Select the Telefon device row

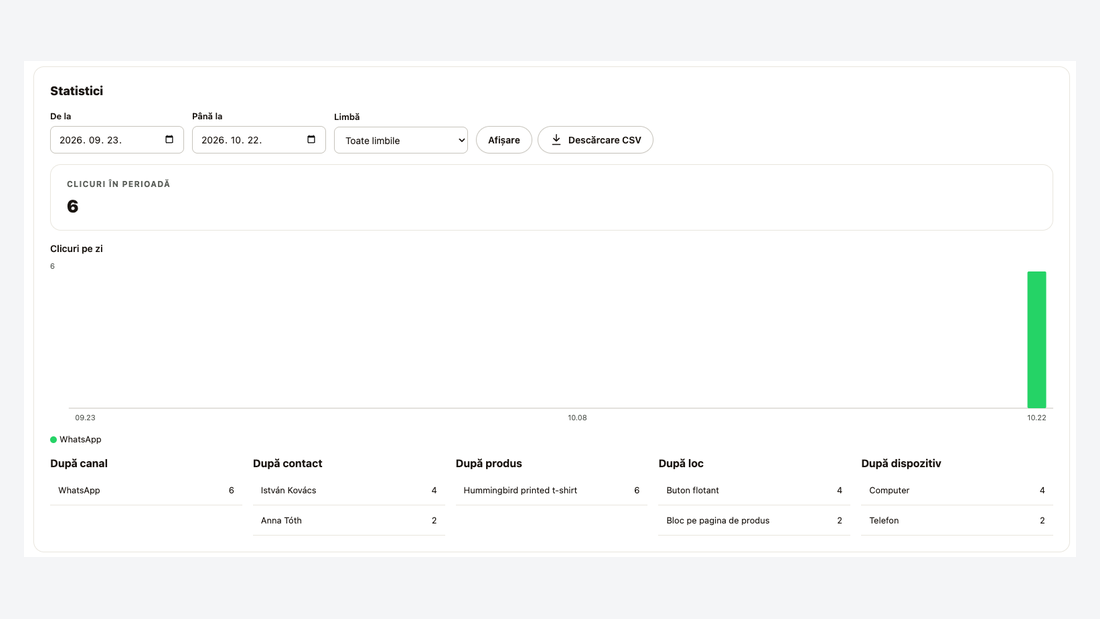coord(957,521)
